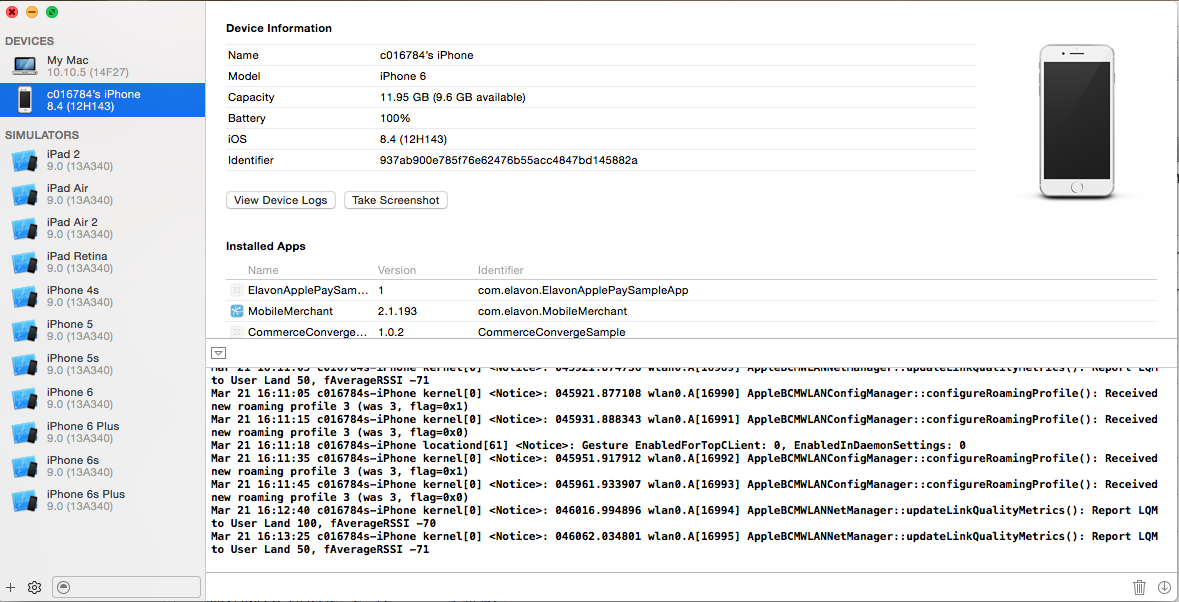Click the trash icon to clear console
Image resolution: width=1179 pixels, height=602 pixels.
click(1140, 587)
